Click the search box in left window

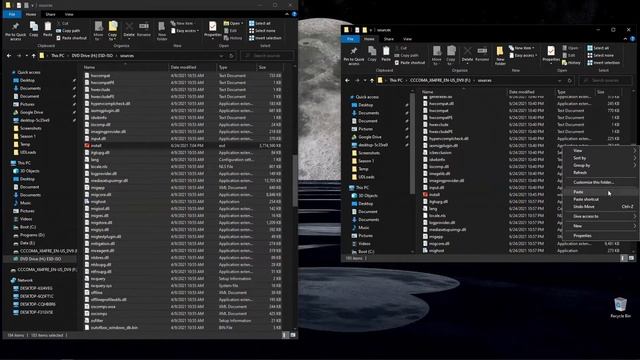(267, 56)
